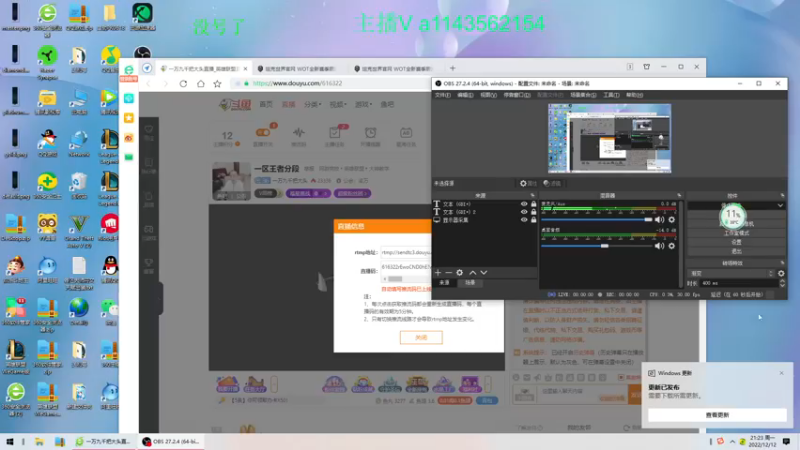
Task: Open Windows Start menu
Action: (x=10, y=442)
